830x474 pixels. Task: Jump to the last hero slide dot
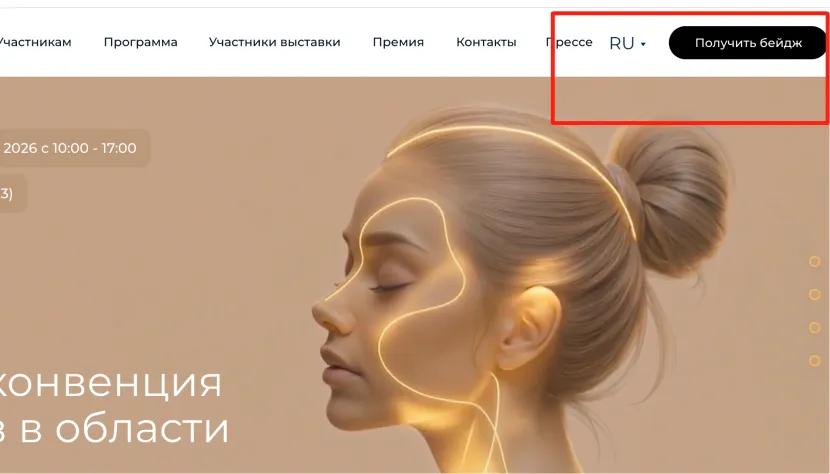[x=815, y=361]
